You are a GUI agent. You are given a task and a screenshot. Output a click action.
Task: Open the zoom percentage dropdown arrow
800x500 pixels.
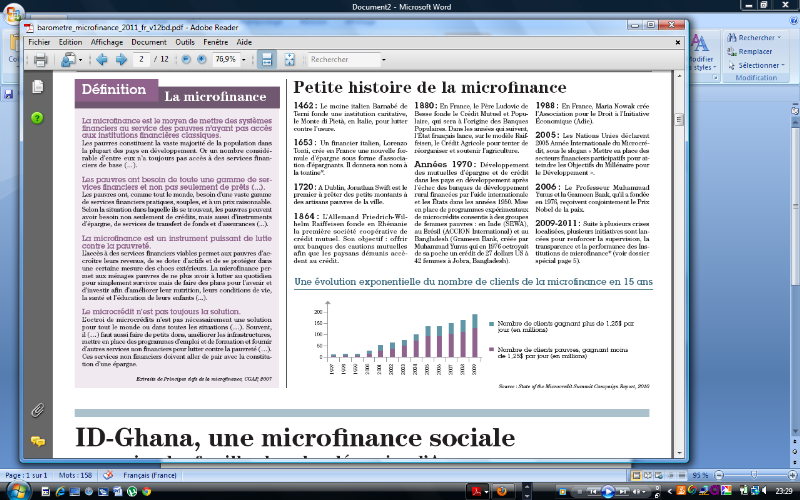243,60
